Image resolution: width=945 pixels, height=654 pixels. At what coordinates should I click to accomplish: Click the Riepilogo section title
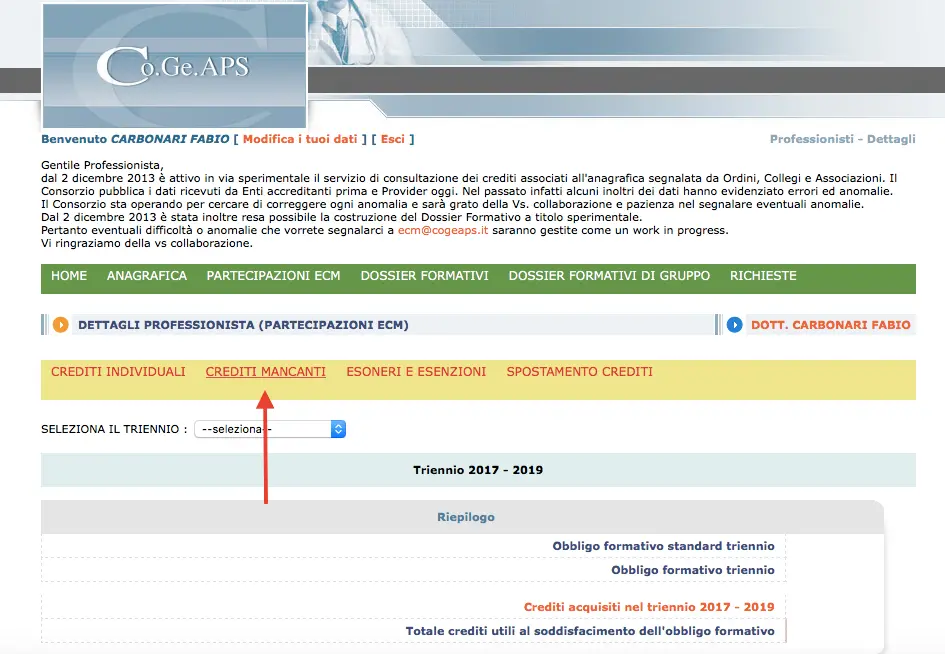tap(466, 517)
